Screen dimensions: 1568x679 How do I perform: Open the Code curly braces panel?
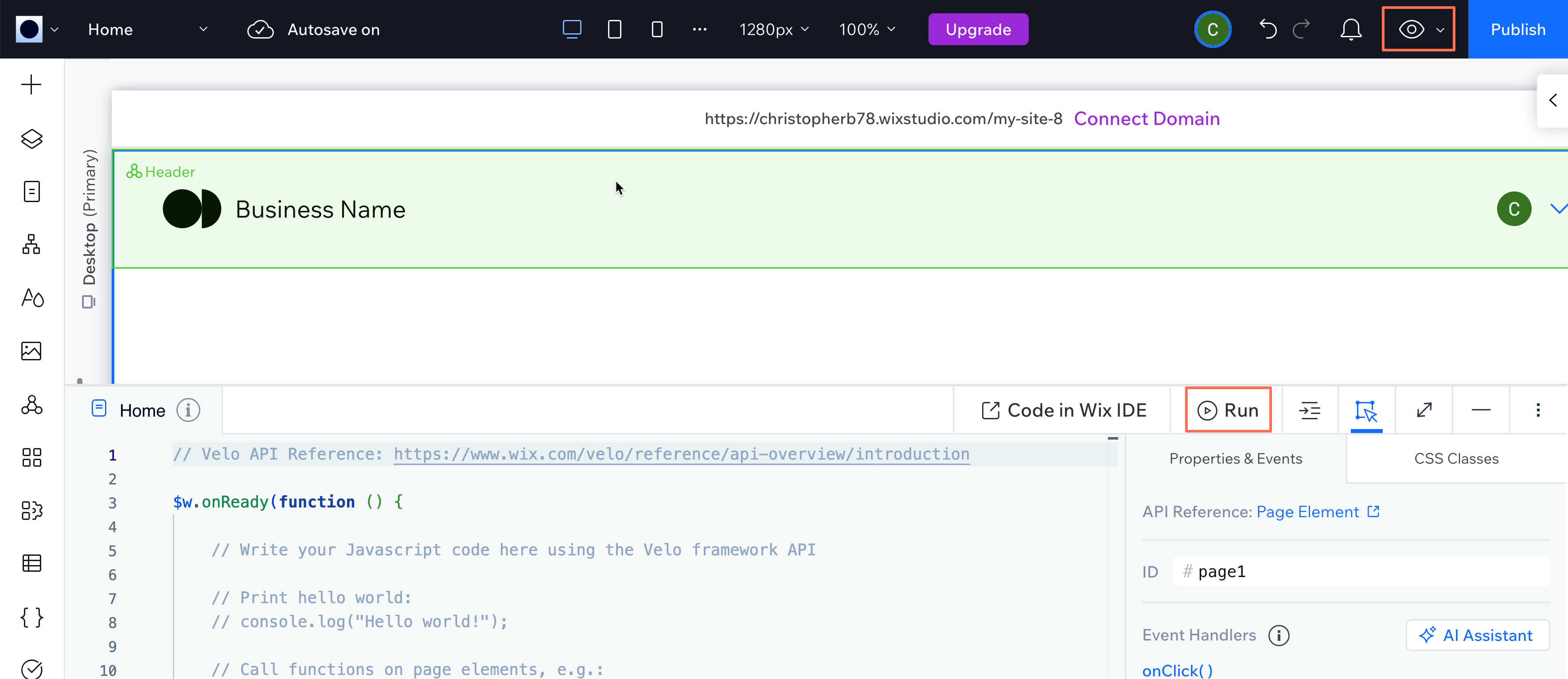pos(31,617)
